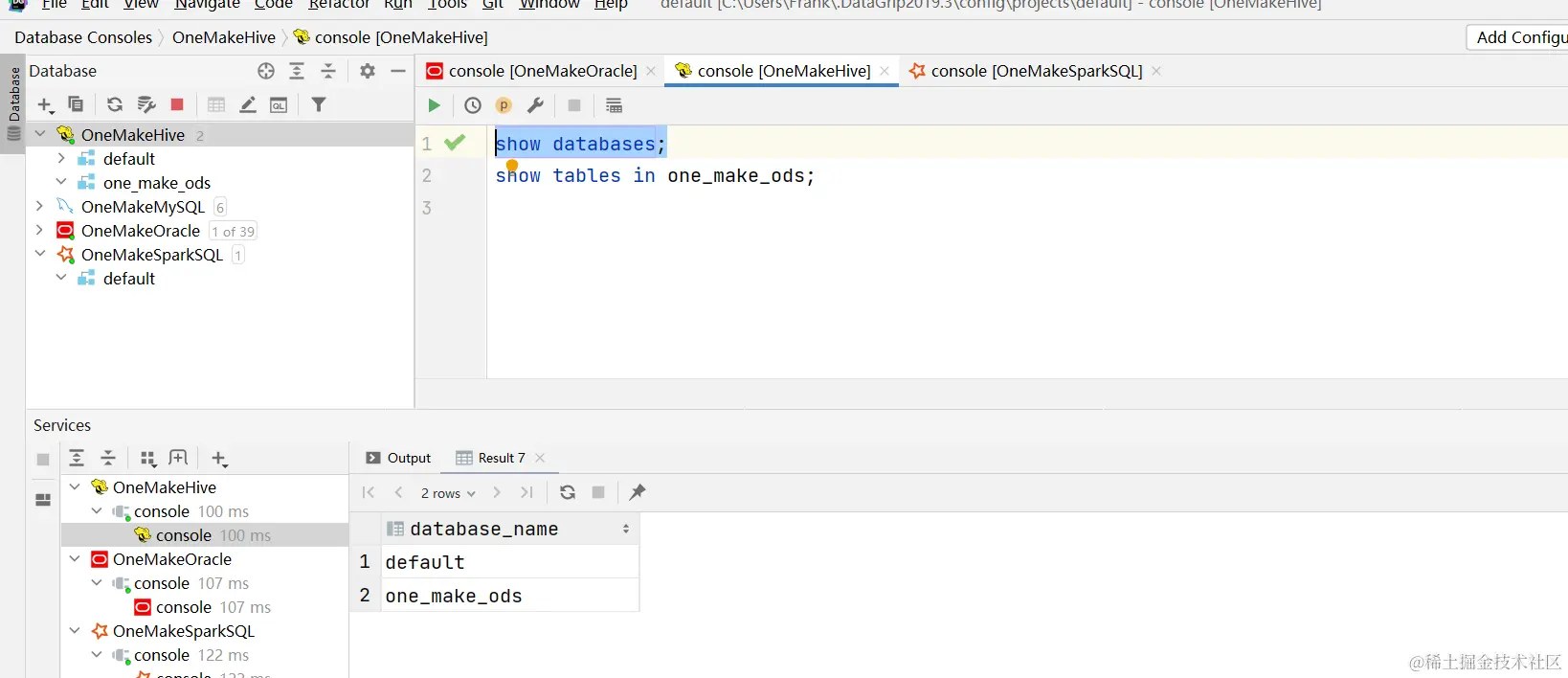Open query History clock icon
The image size is (1568, 678).
(473, 105)
